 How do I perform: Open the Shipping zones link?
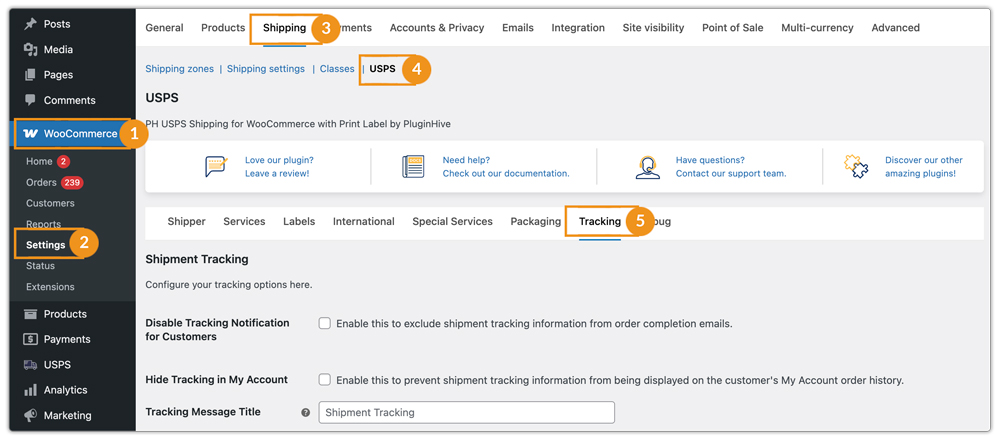[x=180, y=69]
